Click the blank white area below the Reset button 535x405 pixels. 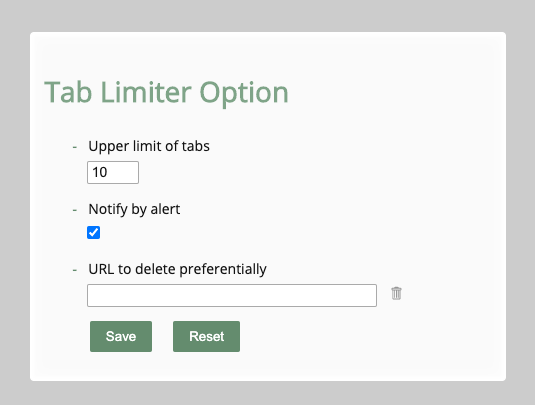206,366
